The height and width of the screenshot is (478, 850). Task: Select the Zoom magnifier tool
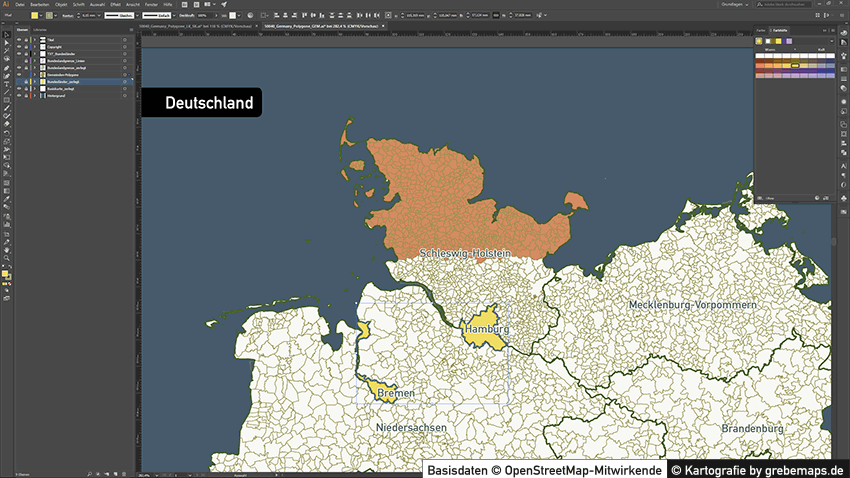click(7, 257)
